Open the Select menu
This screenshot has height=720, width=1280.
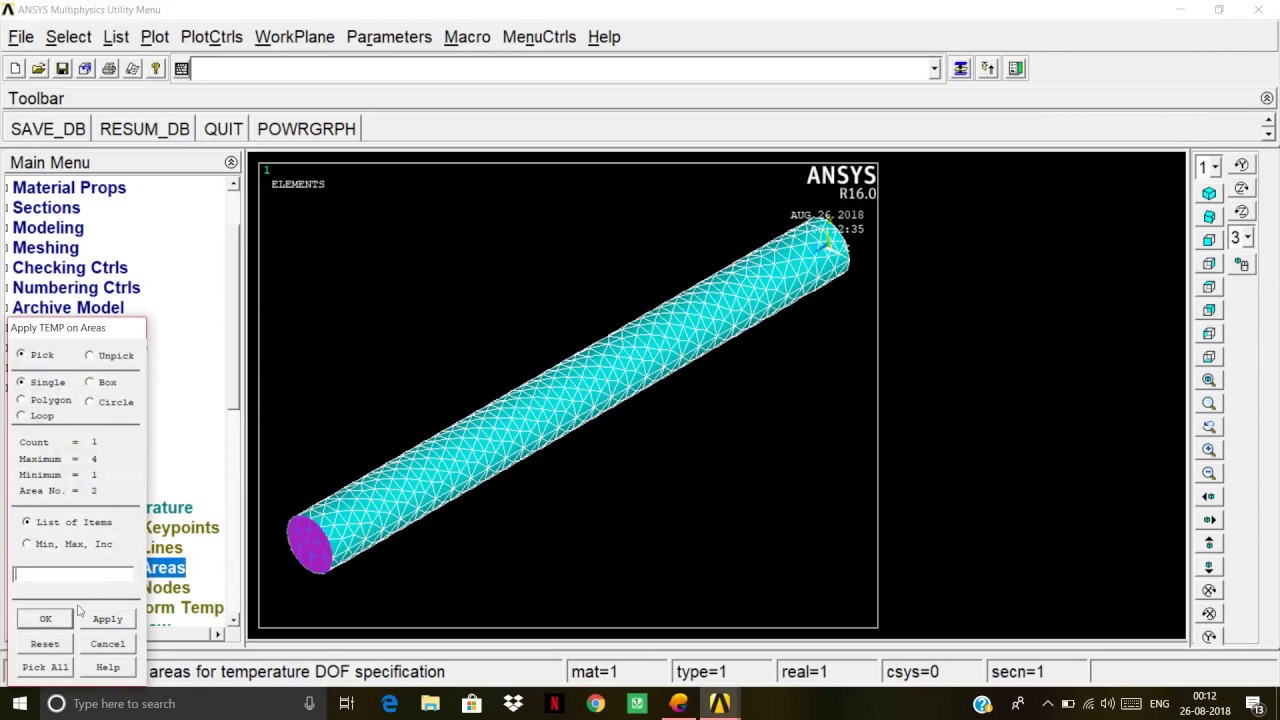[x=68, y=37]
